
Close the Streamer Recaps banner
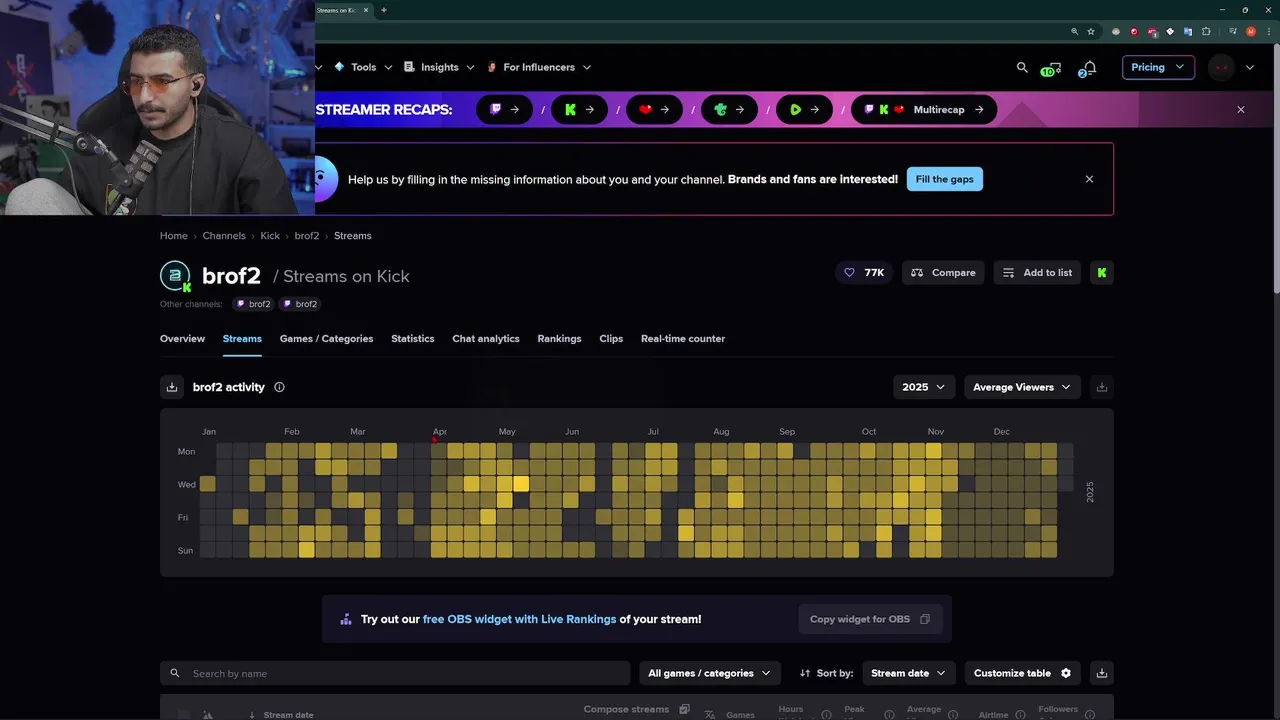(1241, 109)
